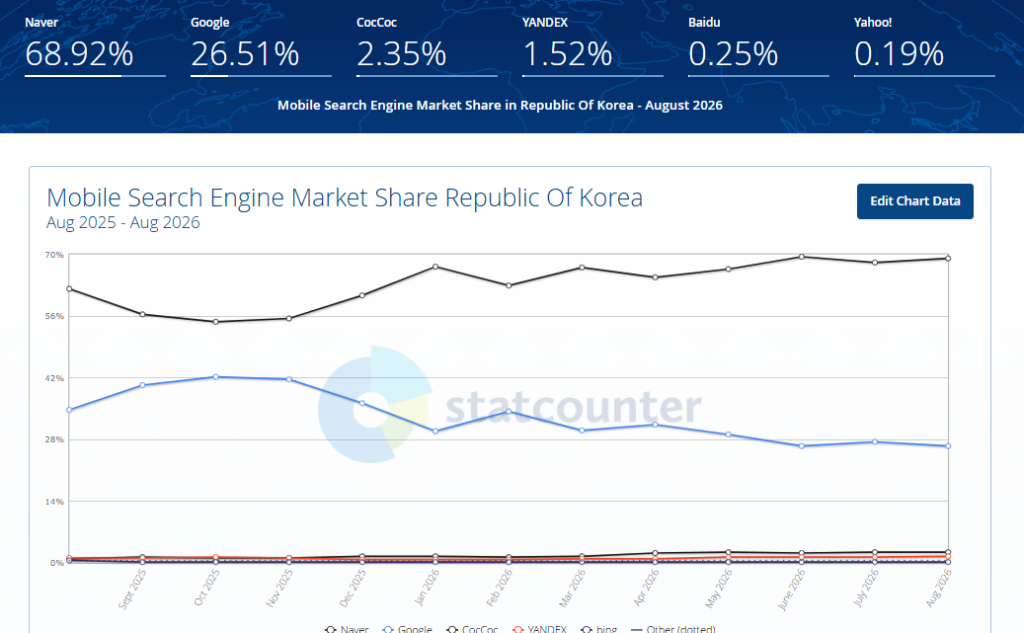Click the Naver data point for Aug 2025
Screen dimensions: 1024x633
point(69,289)
